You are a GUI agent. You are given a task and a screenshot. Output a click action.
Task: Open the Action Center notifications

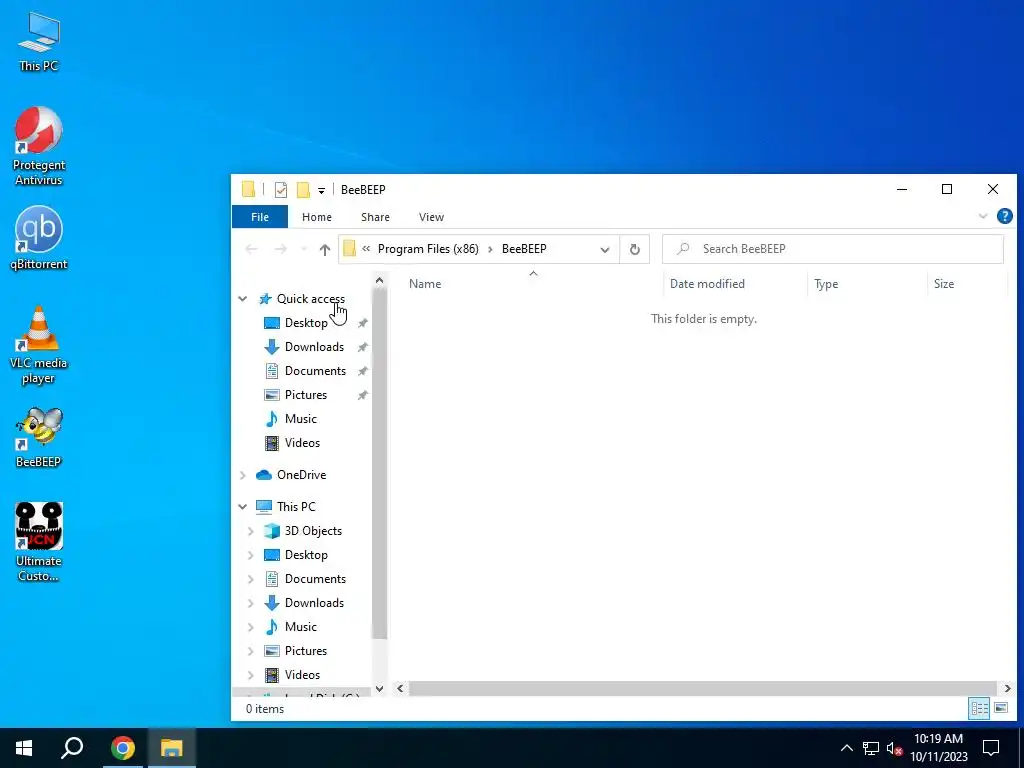pyautogui.click(x=991, y=748)
